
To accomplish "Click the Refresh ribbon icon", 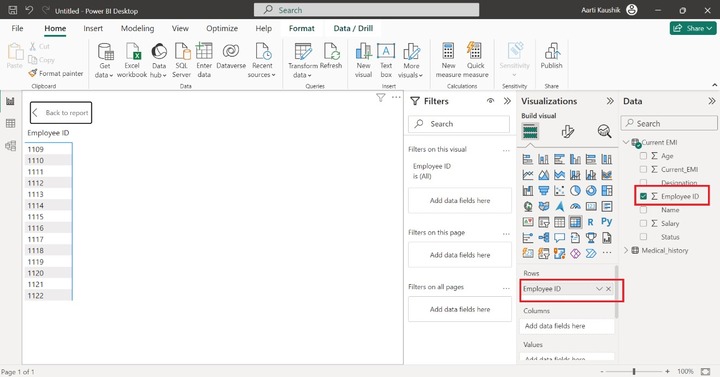I will 331,56.
